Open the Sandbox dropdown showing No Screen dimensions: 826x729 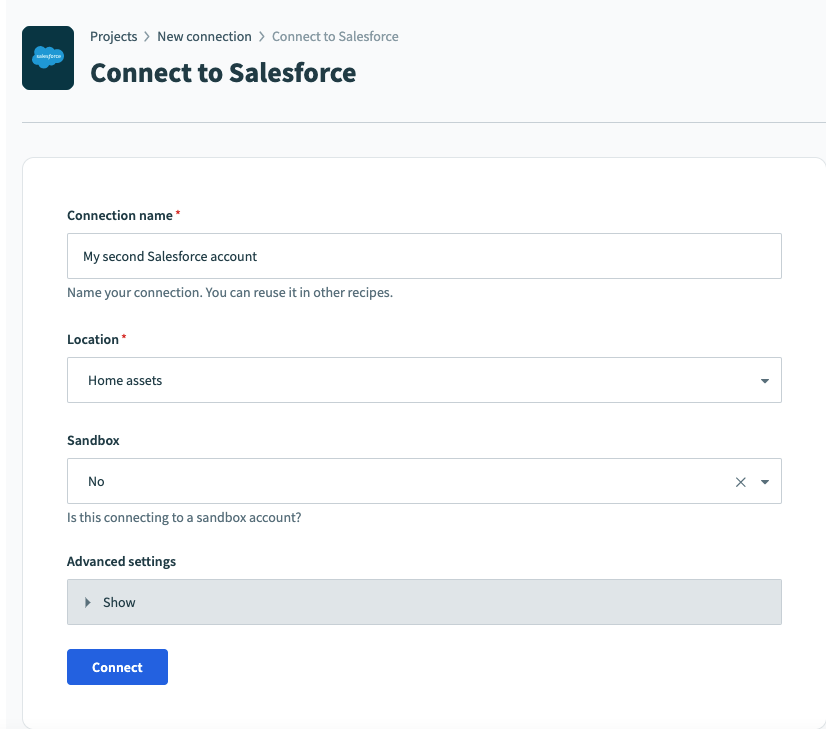424,481
